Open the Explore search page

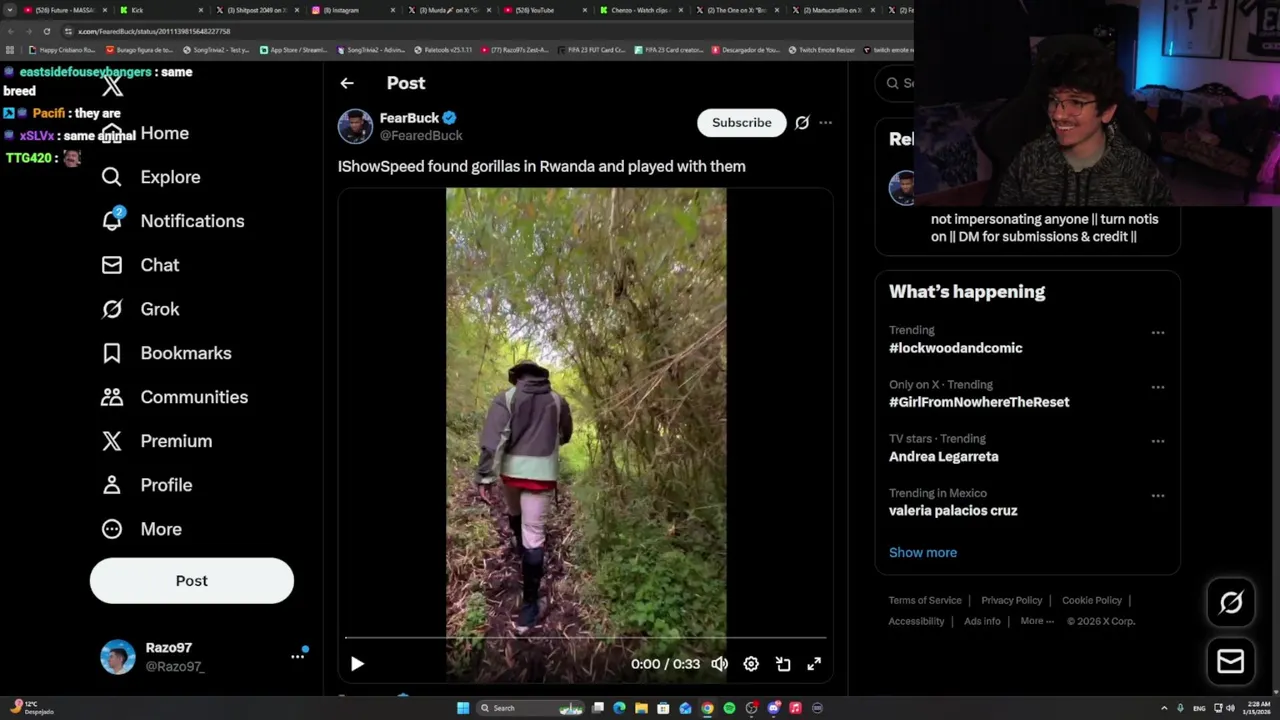[151, 177]
